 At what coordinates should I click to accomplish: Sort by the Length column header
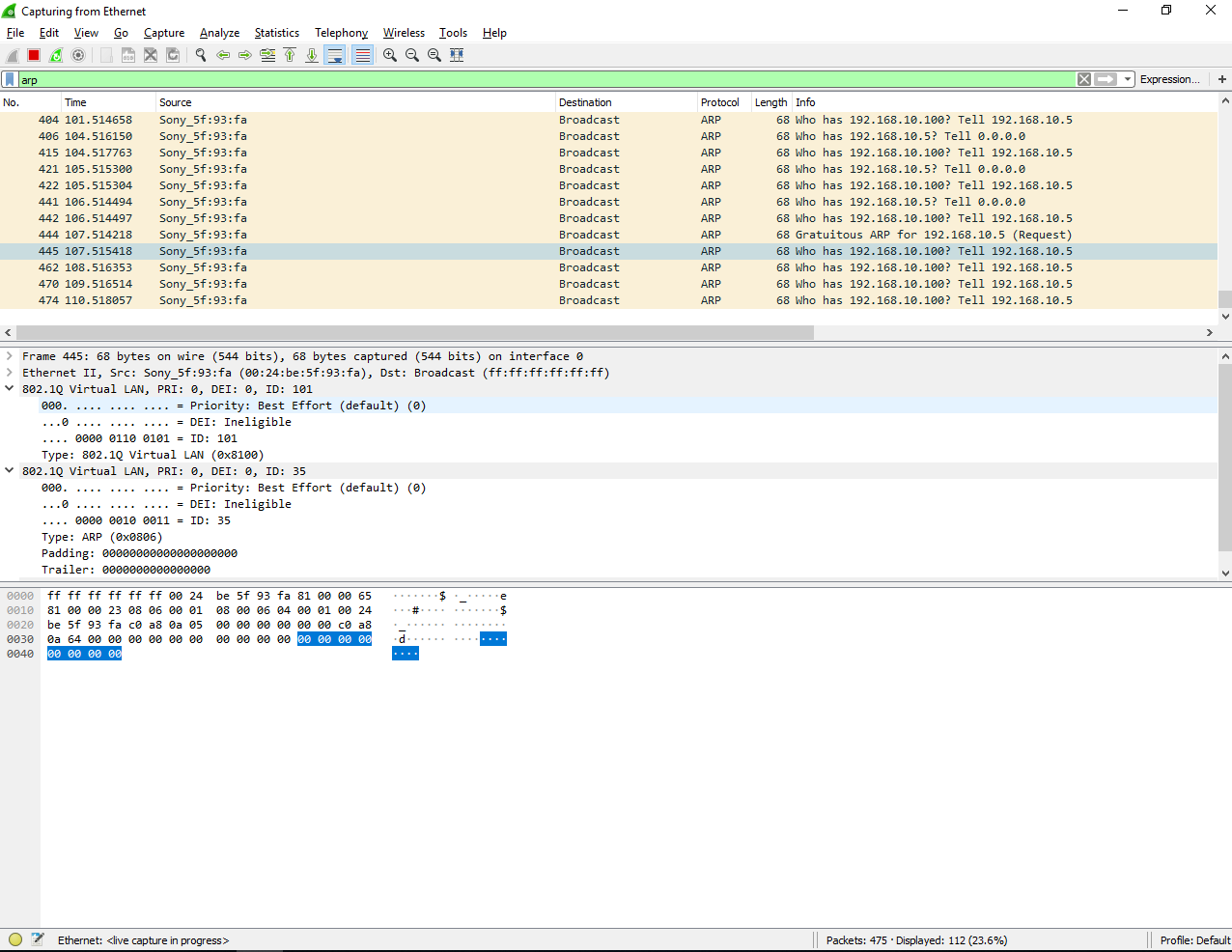(x=770, y=102)
